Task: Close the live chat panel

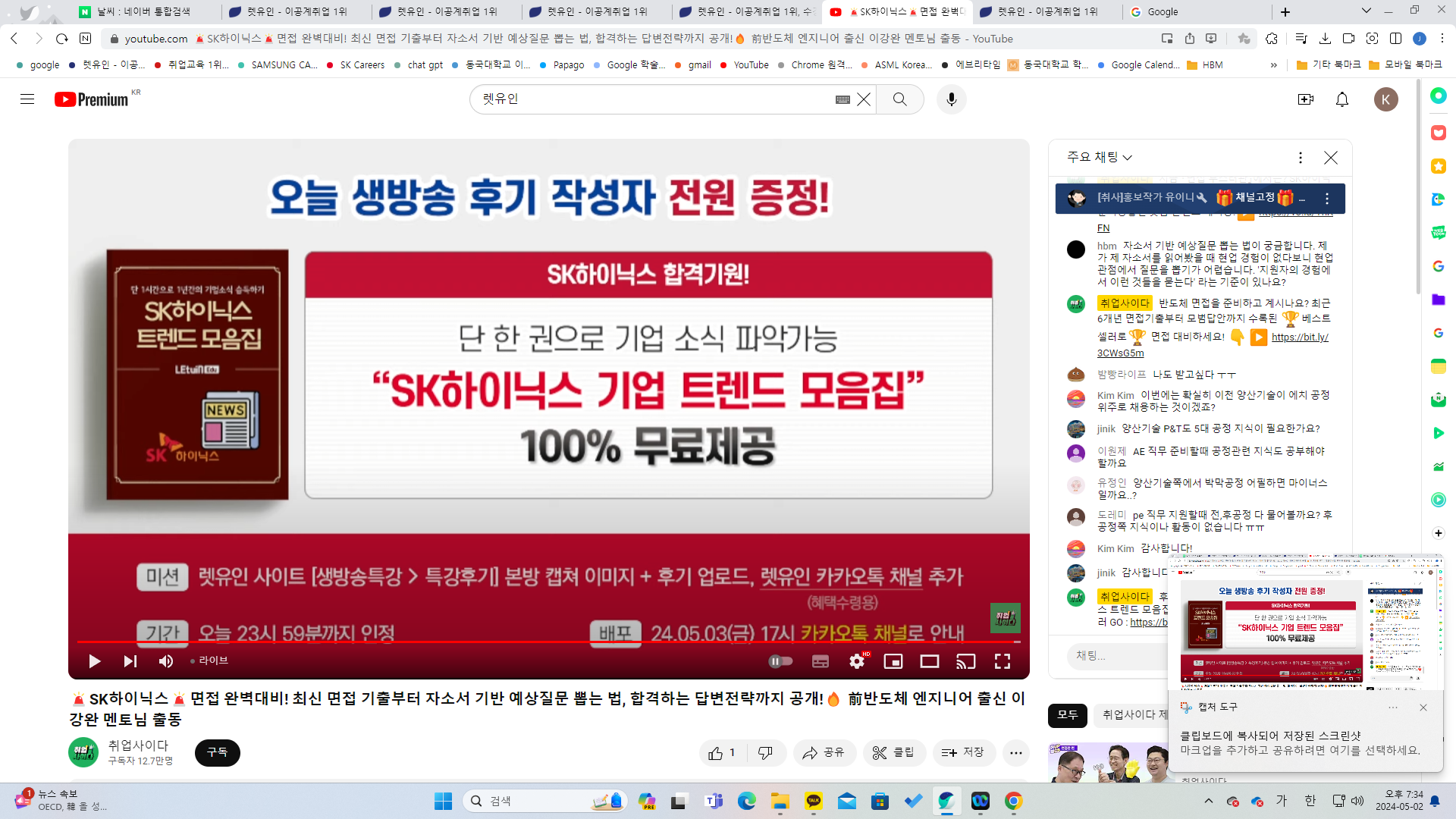Action: (1331, 157)
